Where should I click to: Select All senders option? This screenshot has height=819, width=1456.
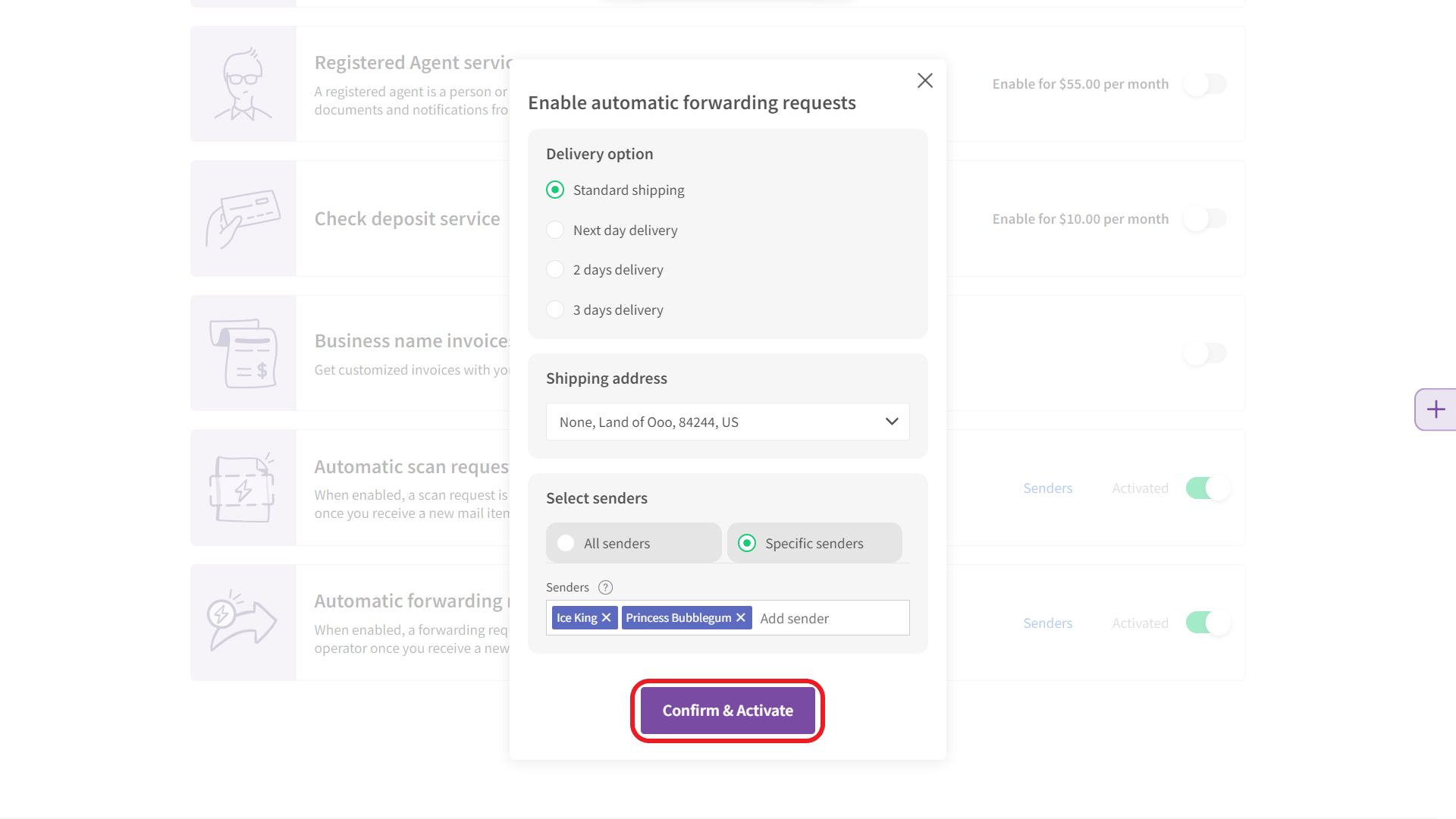[x=566, y=544]
